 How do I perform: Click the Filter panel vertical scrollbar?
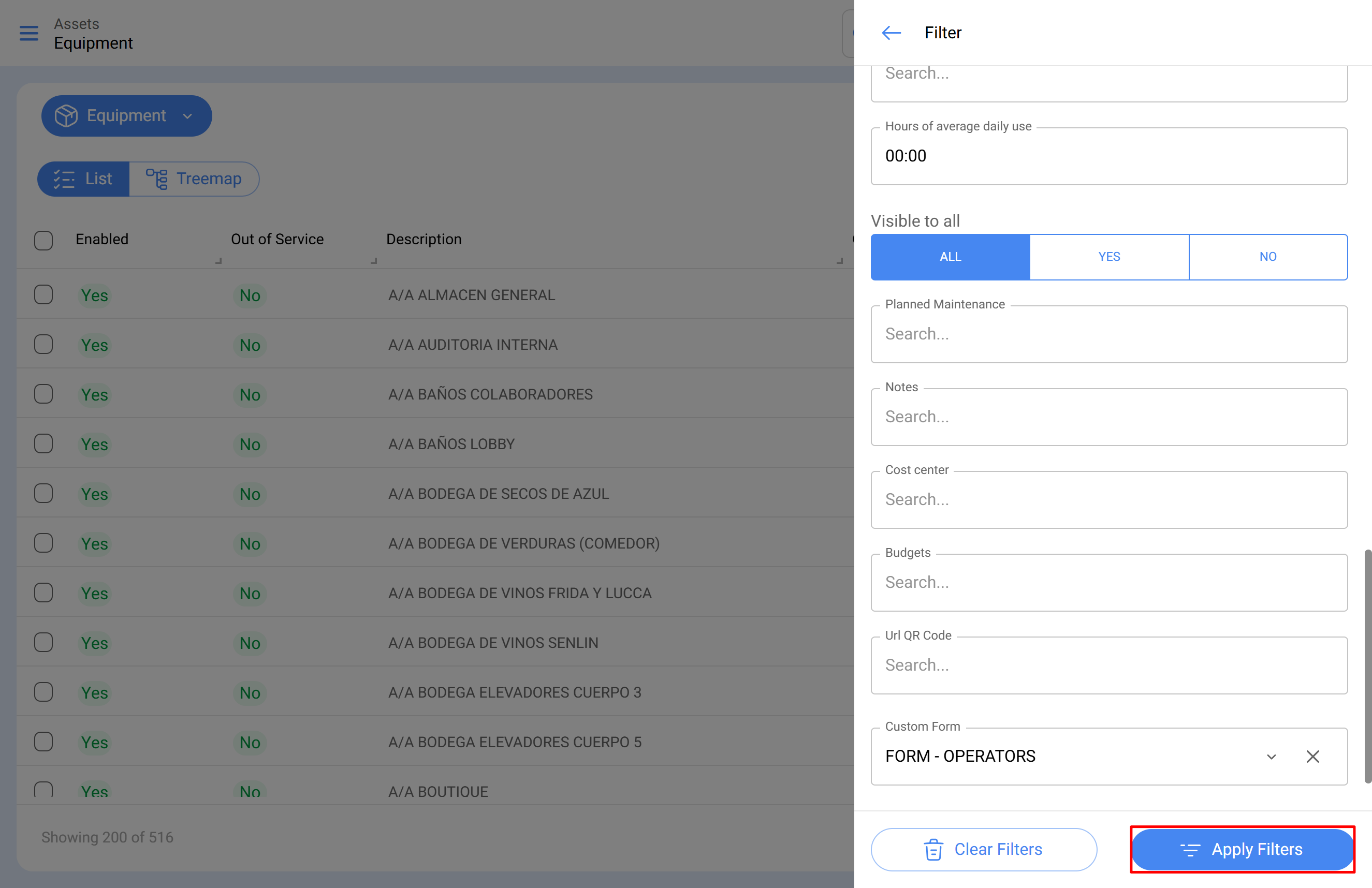pos(1367,665)
